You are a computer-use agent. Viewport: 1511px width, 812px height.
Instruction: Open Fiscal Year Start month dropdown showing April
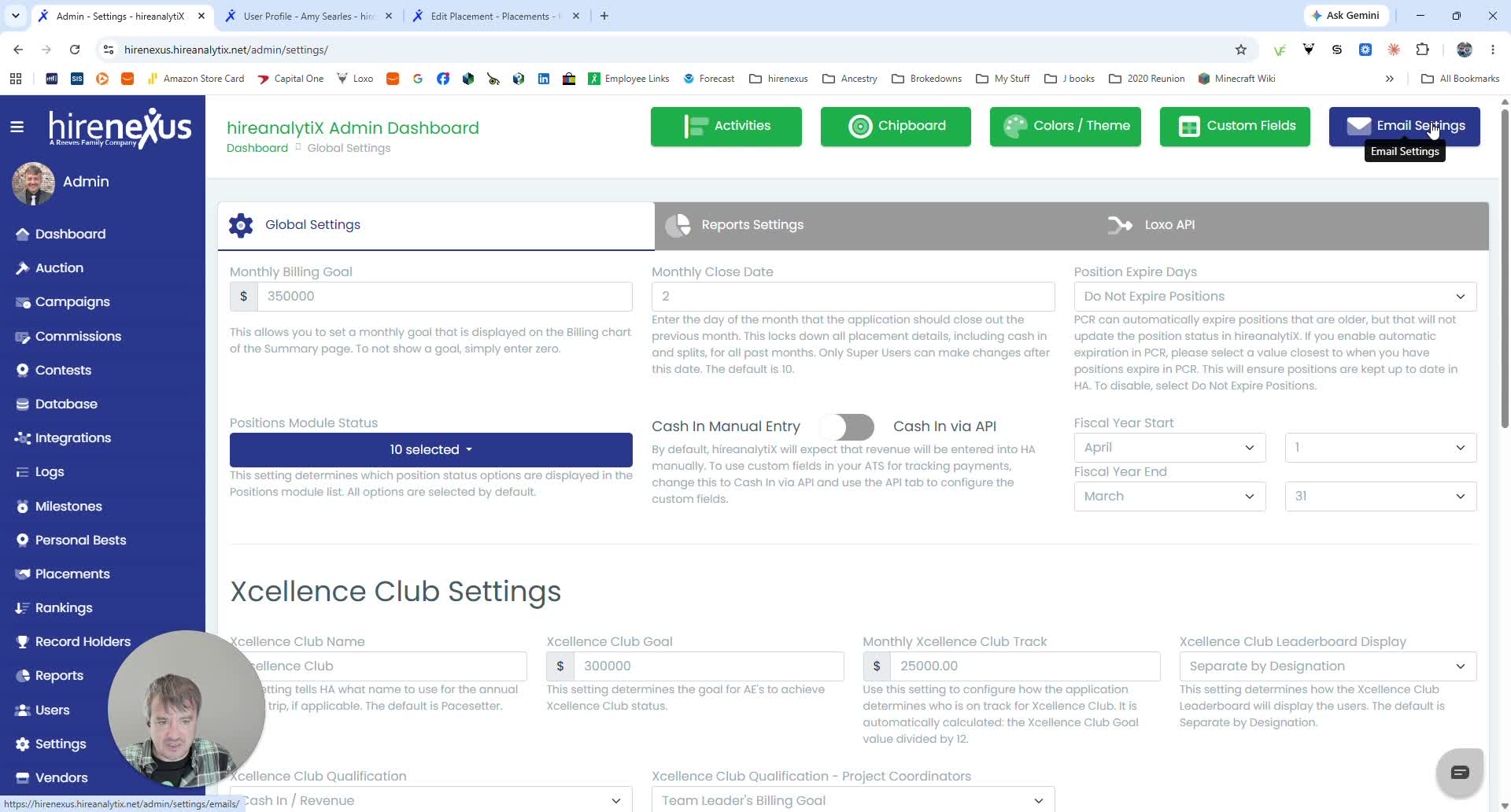(1169, 448)
